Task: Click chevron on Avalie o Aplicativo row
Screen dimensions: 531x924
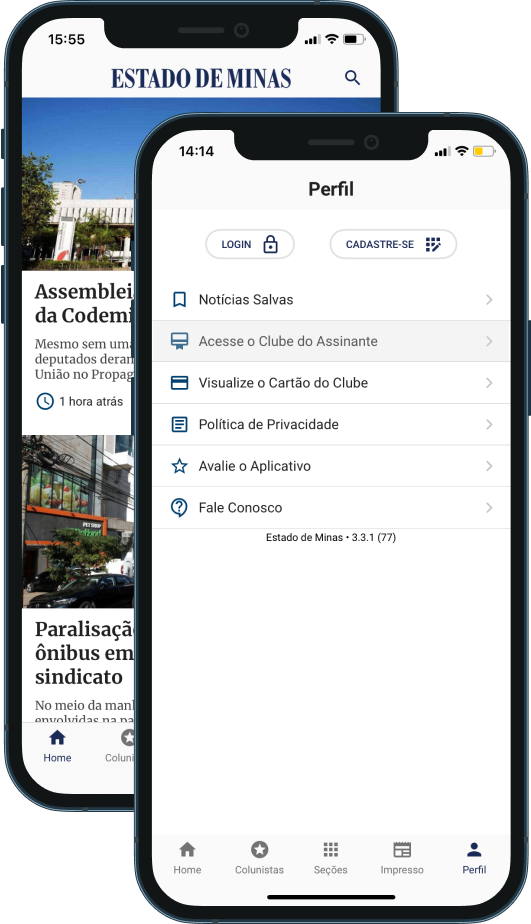Action: click(x=489, y=466)
